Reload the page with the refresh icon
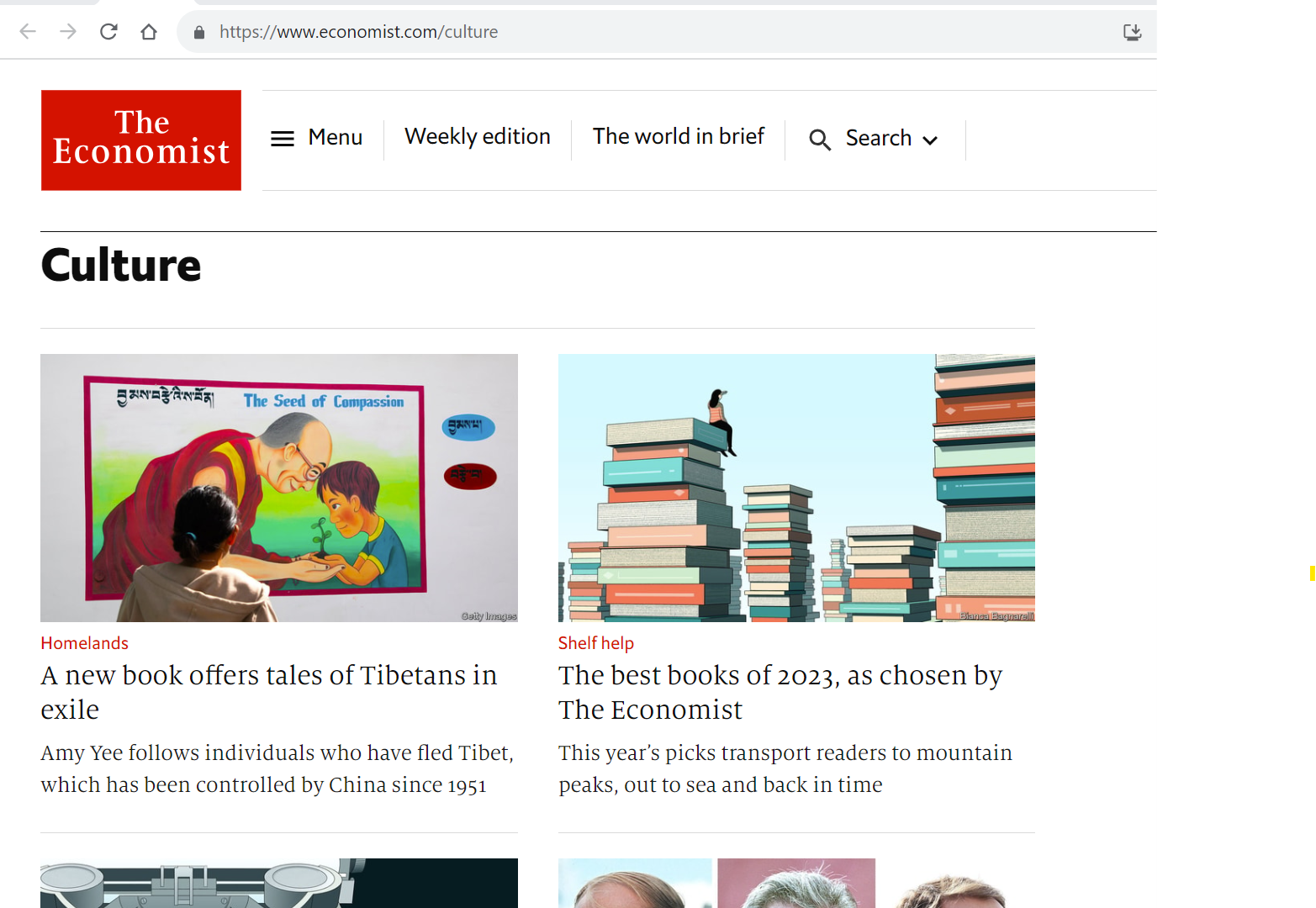The width and height of the screenshot is (1316, 908). (x=108, y=32)
